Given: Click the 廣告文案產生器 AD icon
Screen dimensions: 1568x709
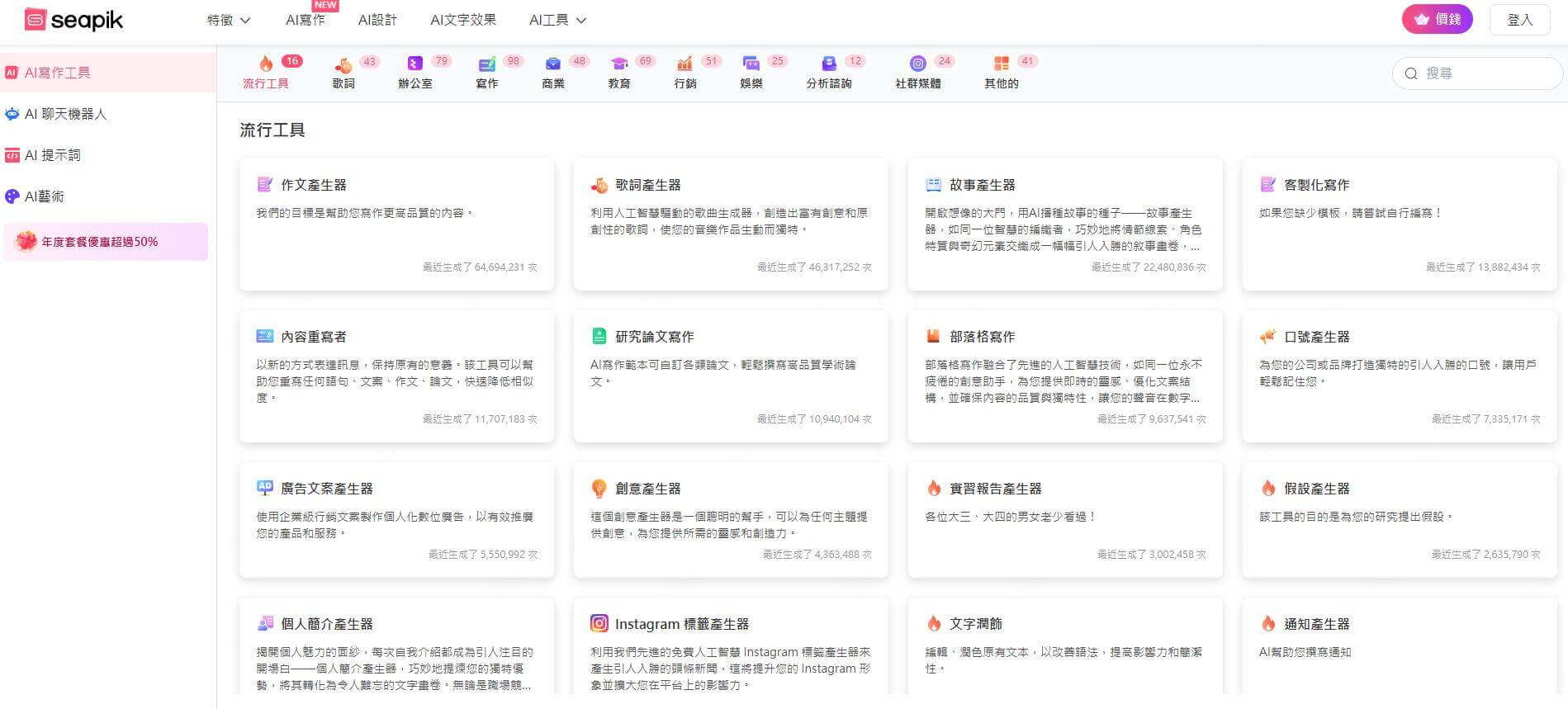Looking at the screenshot, I should pyautogui.click(x=264, y=488).
